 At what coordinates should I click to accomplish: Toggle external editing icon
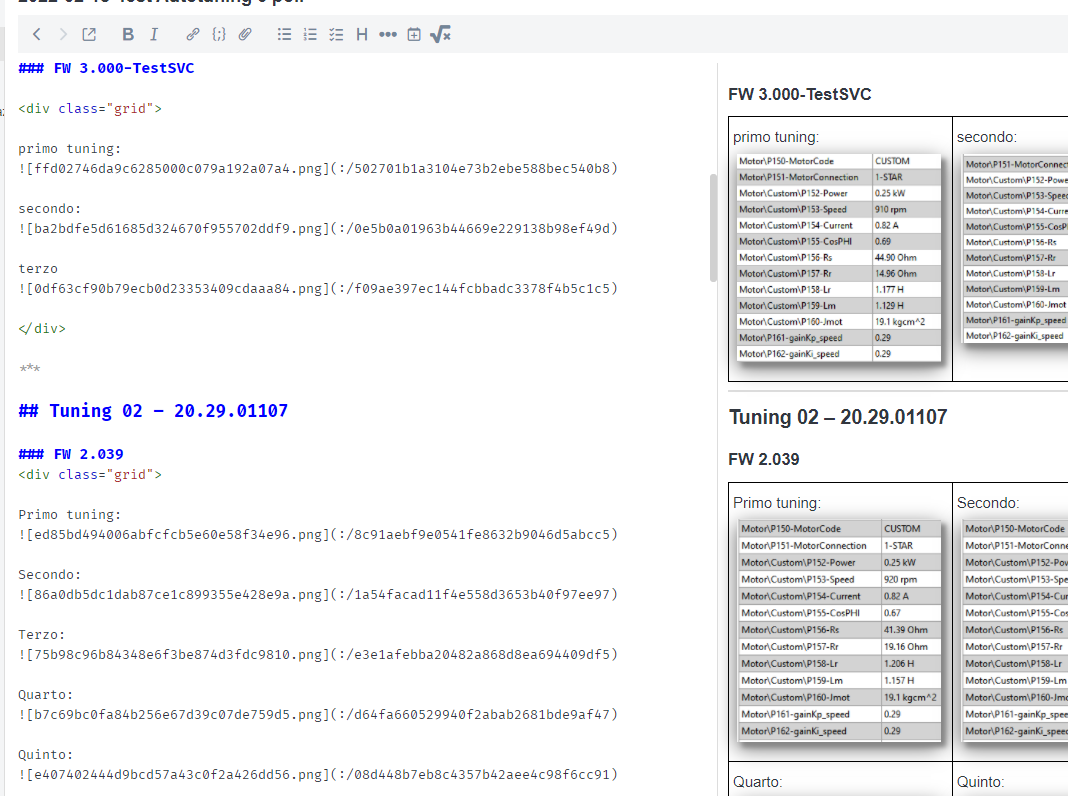coord(89,34)
